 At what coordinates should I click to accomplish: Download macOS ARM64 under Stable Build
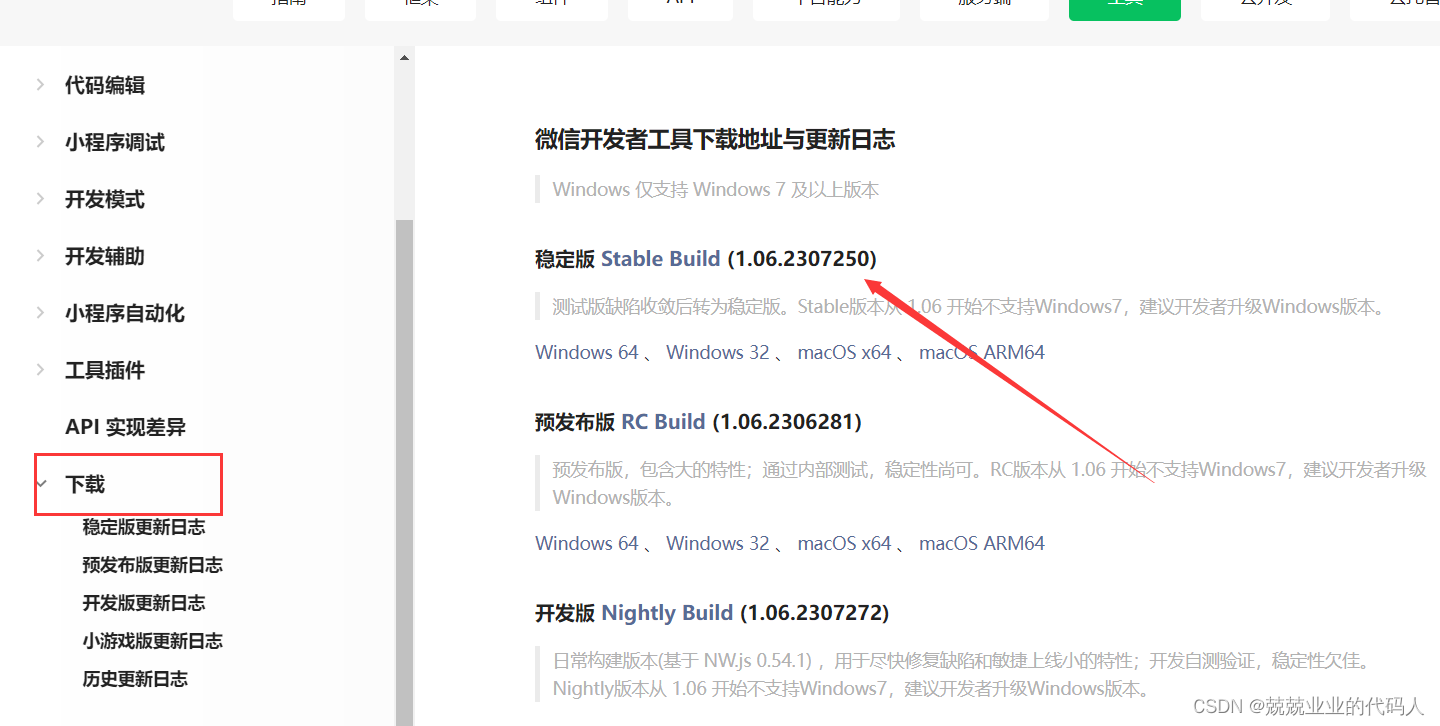pos(982,352)
